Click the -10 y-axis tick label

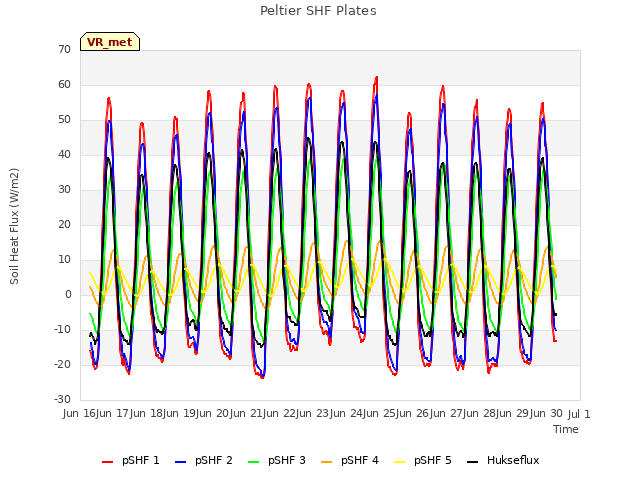(63, 329)
